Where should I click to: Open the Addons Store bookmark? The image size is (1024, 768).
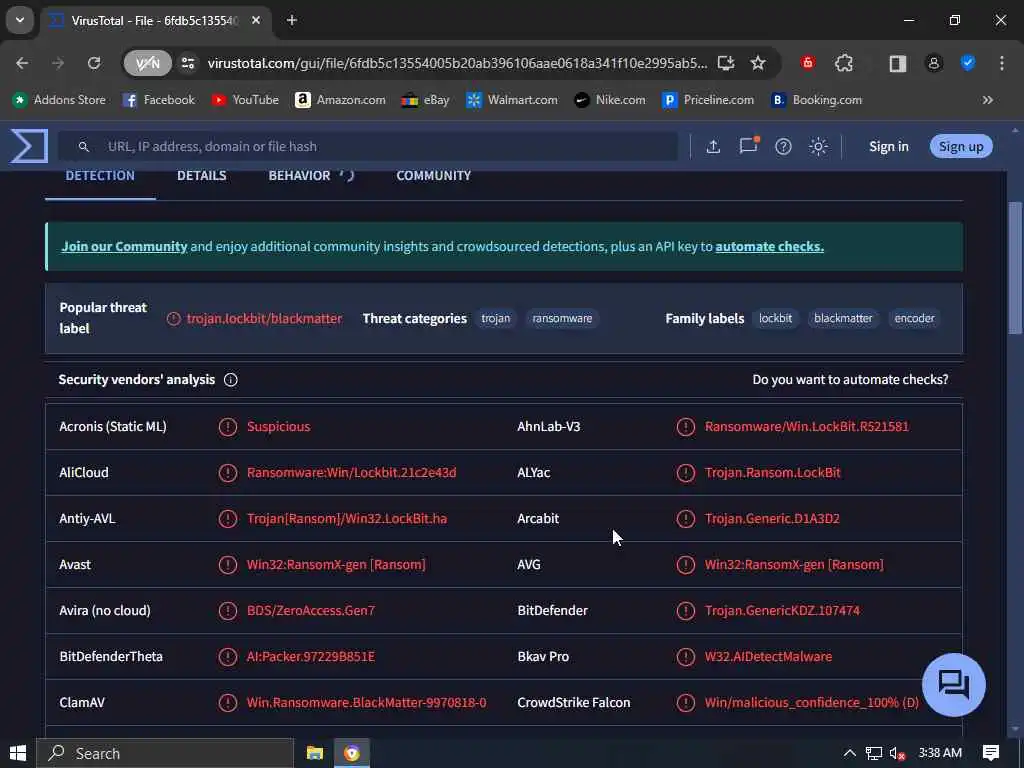[x=59, y=100]
